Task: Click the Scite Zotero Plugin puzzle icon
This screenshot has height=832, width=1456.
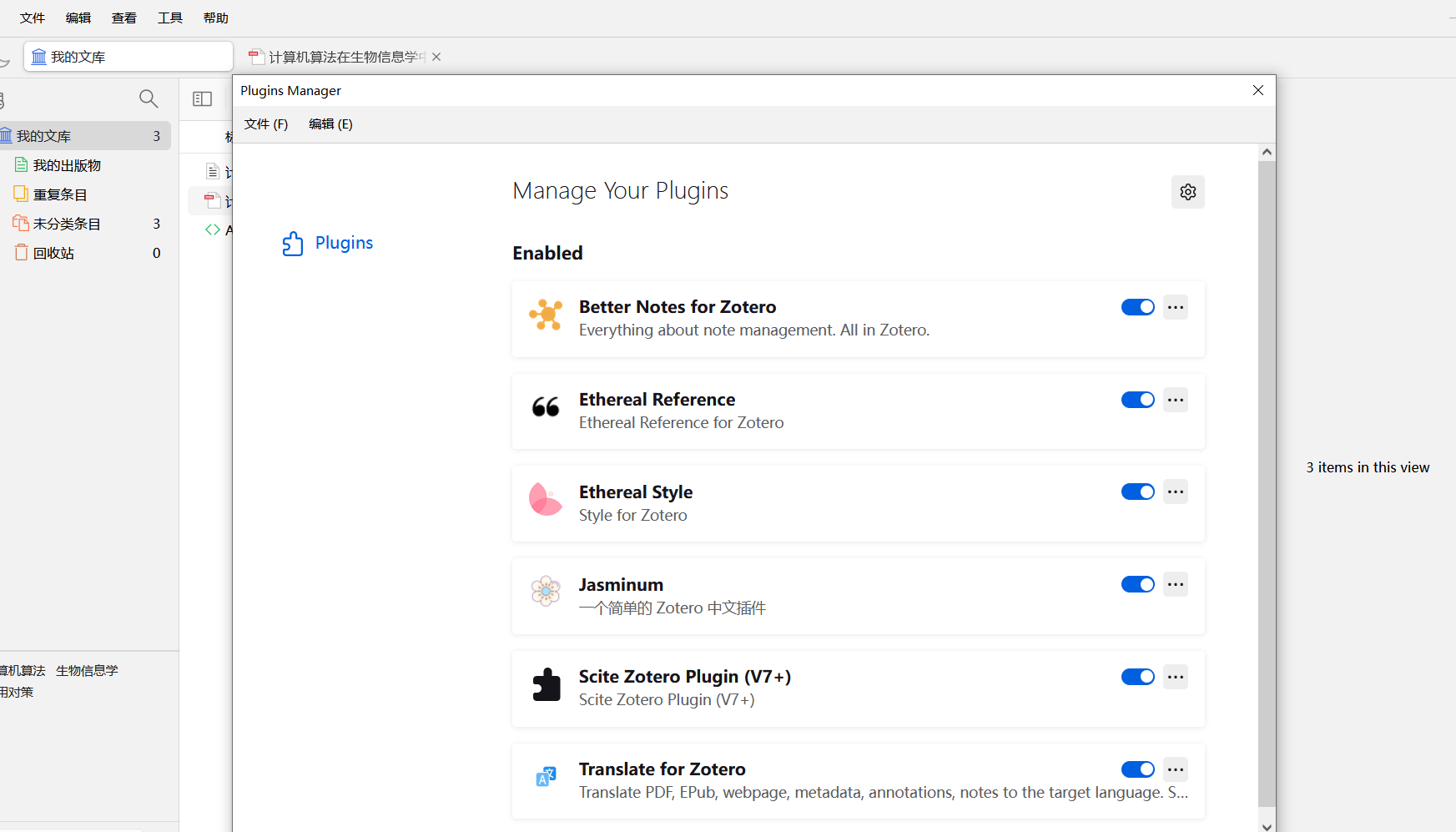Action: (x=546, y=684)
